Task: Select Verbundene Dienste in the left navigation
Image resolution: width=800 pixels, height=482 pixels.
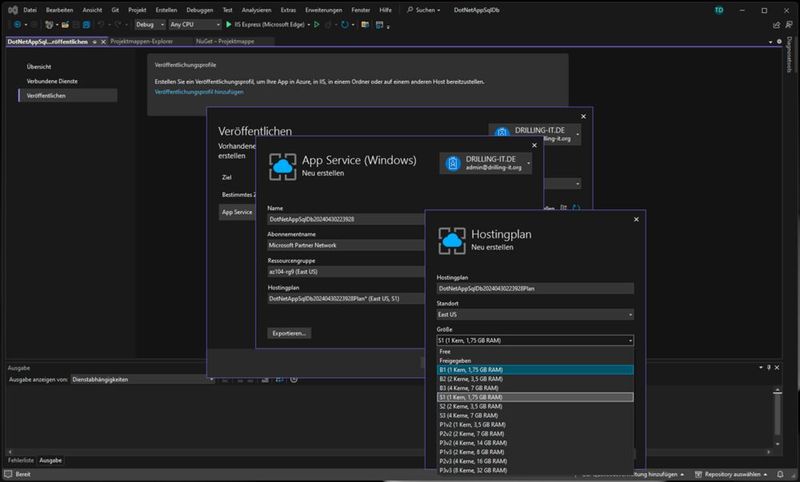Action: tap(52, 81)
